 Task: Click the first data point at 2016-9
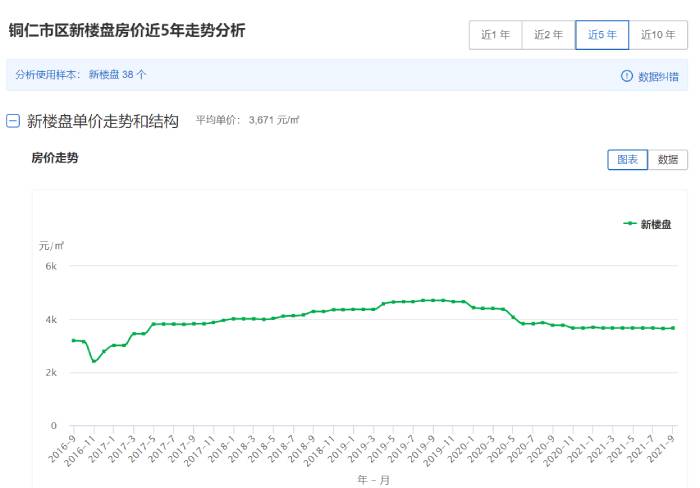click(74, 341)
